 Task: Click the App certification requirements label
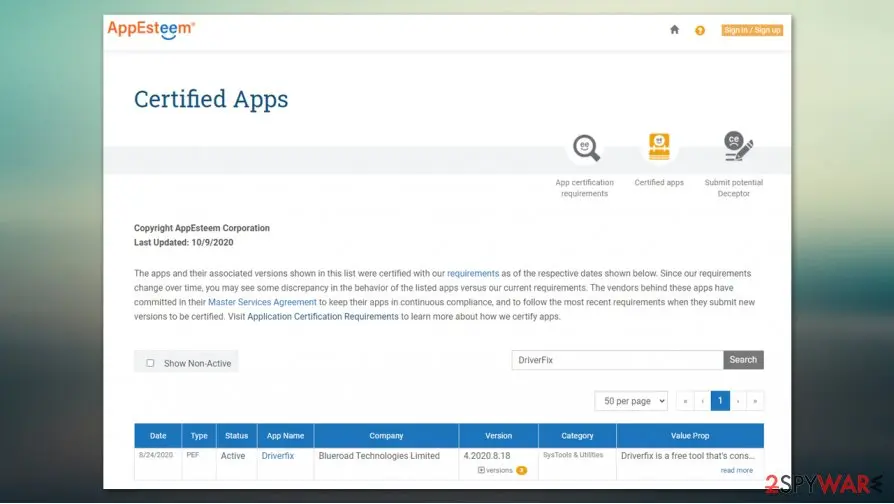584,188
